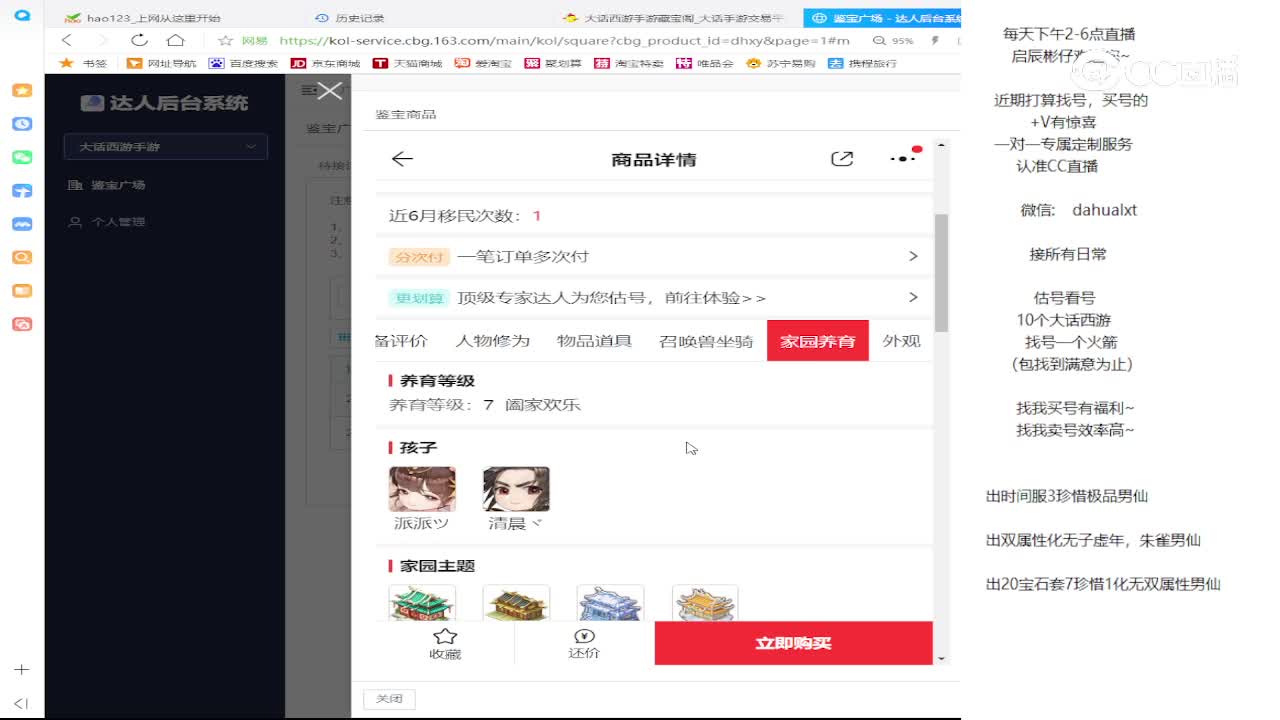Click the share icon in 商品详情 header

coord(842,159)
